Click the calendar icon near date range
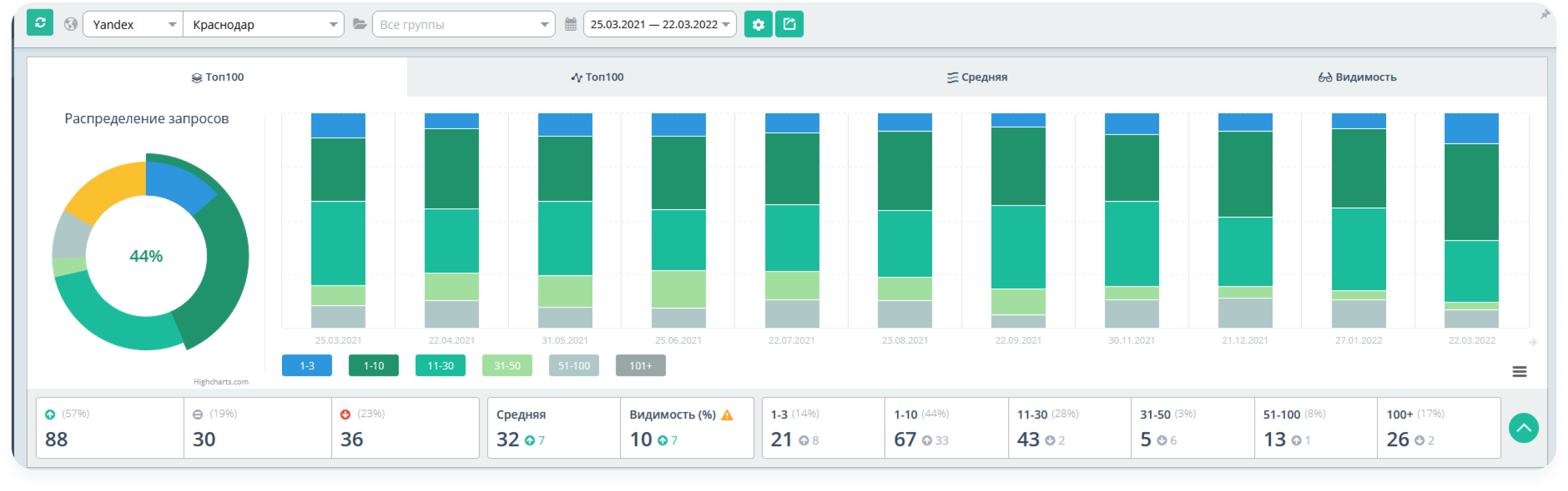Image resolution: width=1568 pixels, height=491 pixels. (x=570, y=24)
